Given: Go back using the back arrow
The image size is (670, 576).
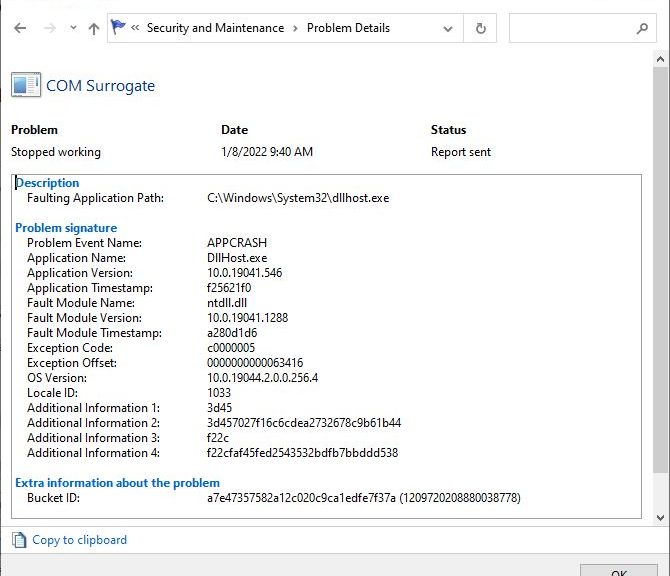Looking at the screenshot, I should click(x=20, y=28).
